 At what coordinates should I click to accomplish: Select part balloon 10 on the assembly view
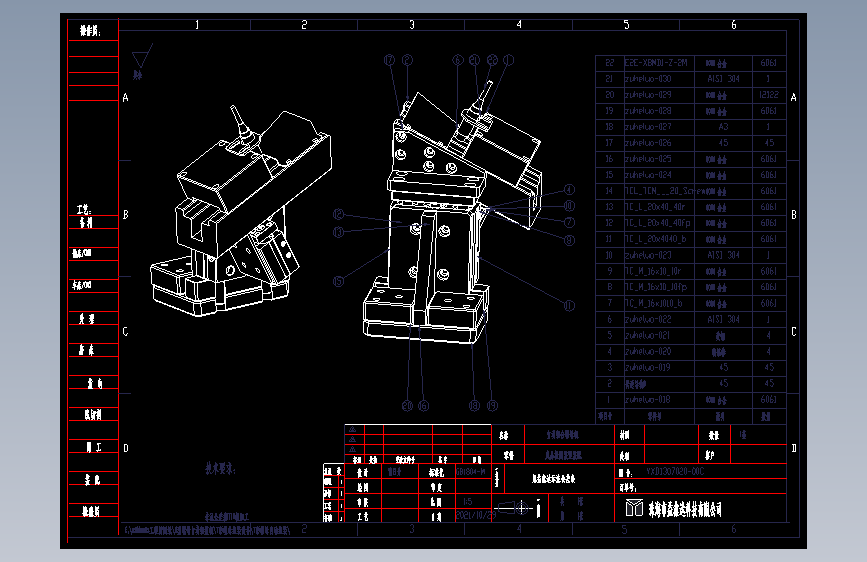point(569,206)
